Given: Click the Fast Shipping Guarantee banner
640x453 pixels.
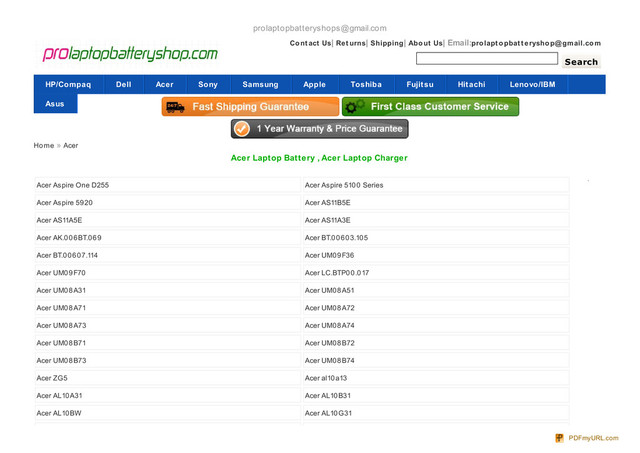Looking at the screenshot, I should point(250,107).
